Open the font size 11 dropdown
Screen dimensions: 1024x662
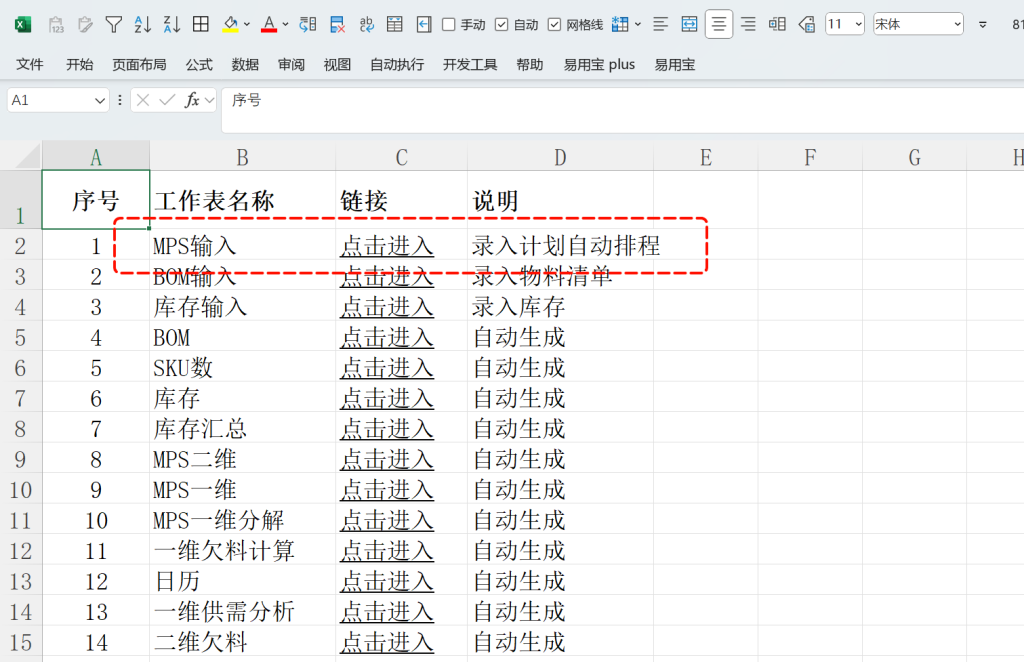(859, 25)
